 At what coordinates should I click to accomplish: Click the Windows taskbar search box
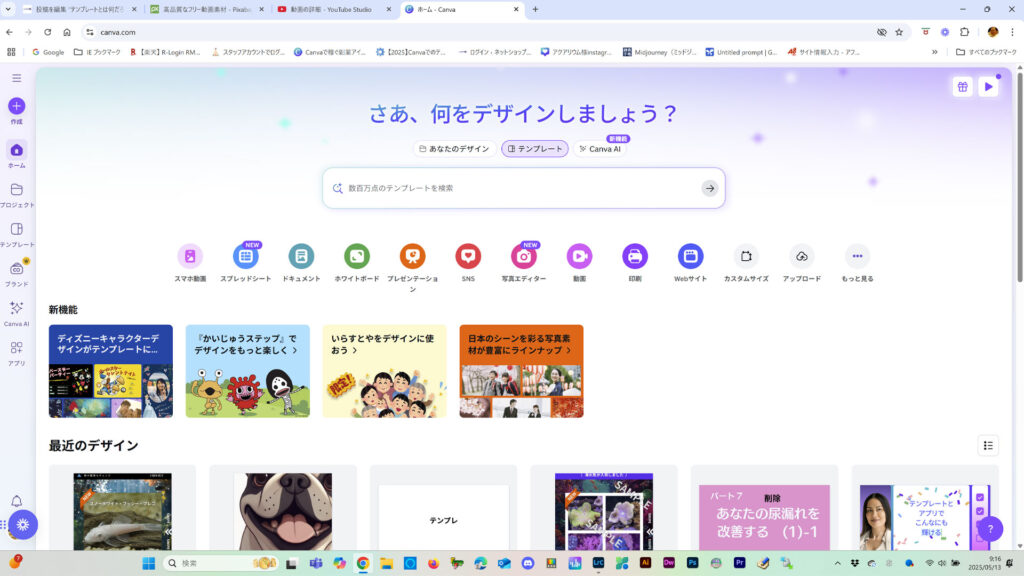pos(221,563)
